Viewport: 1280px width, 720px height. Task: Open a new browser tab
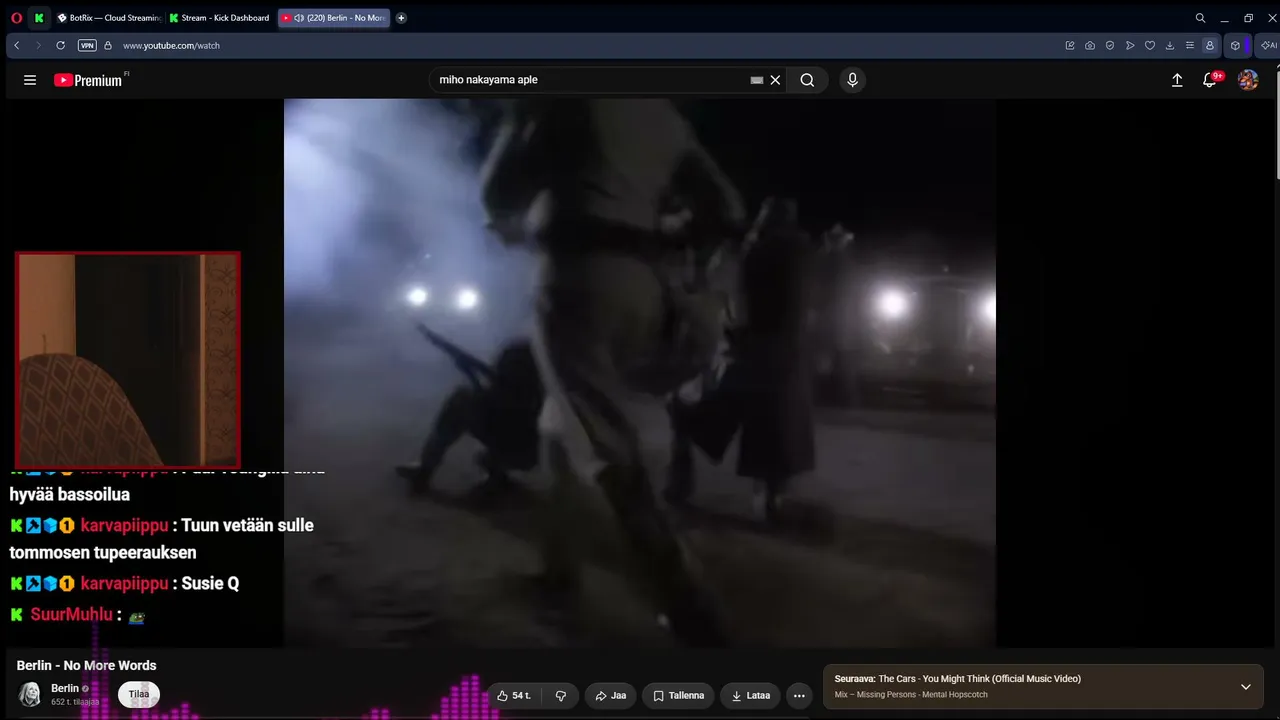(401, 18)
